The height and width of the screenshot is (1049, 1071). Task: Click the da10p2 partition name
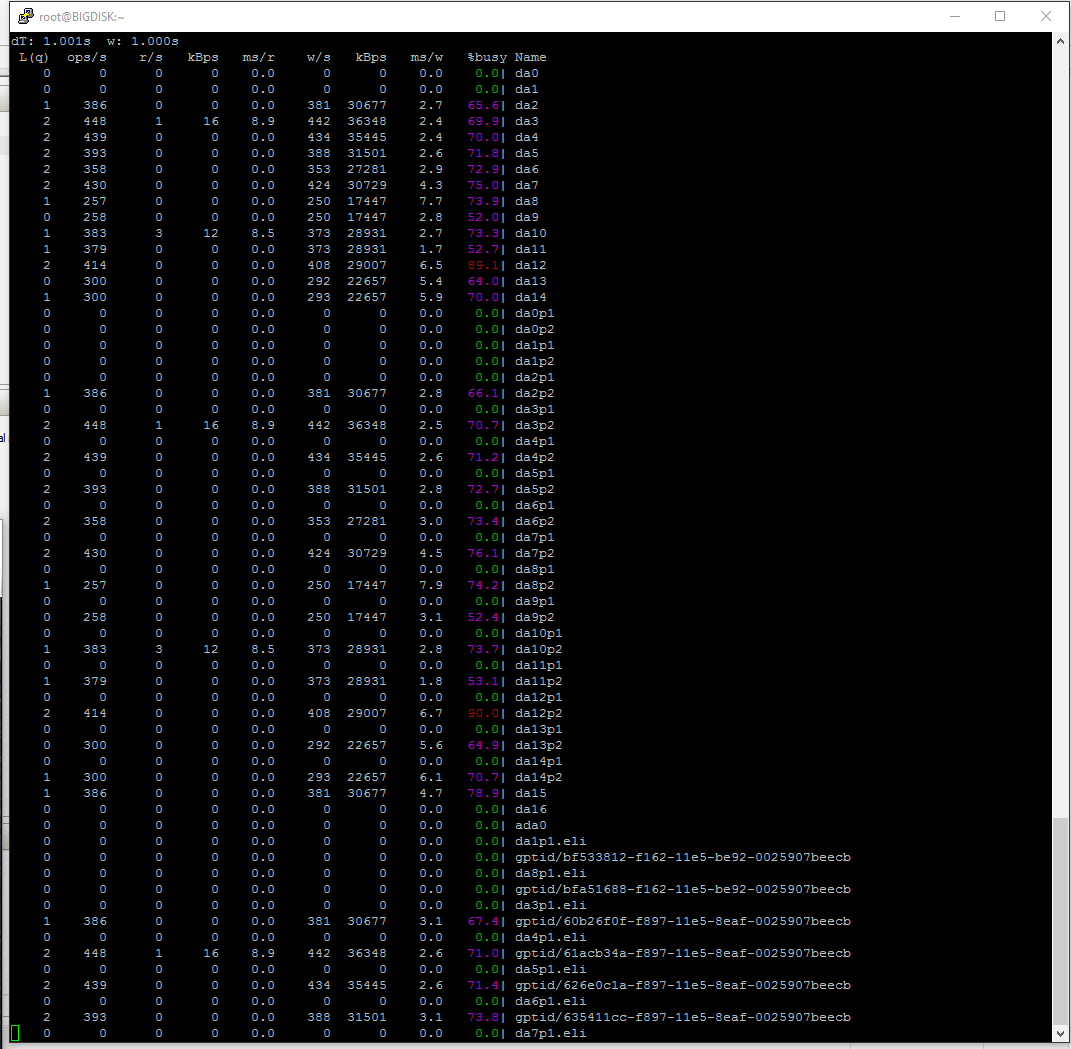539,649
